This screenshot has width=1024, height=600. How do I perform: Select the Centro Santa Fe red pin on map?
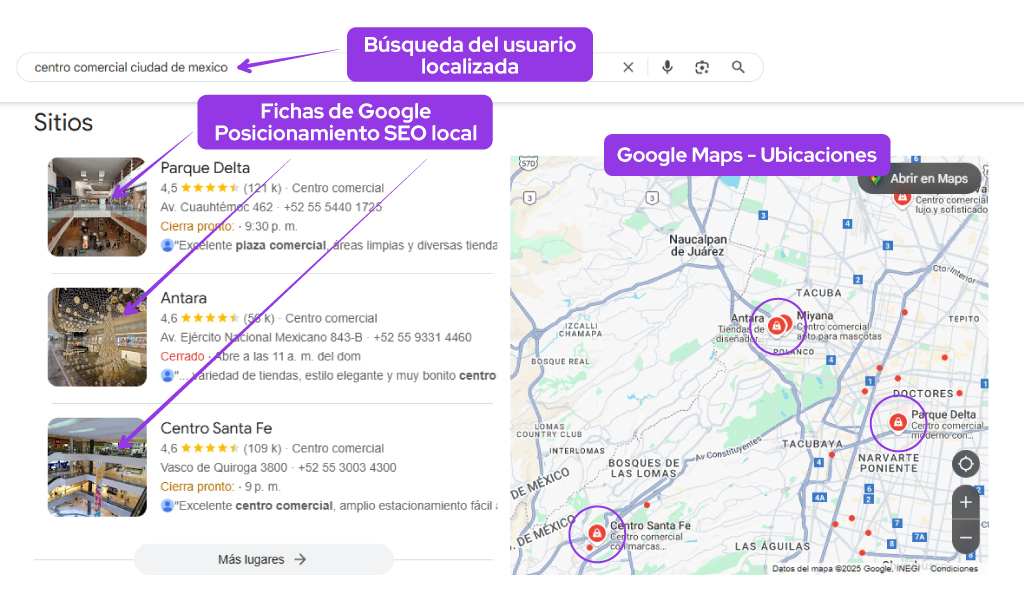click(x=596, y=533)
